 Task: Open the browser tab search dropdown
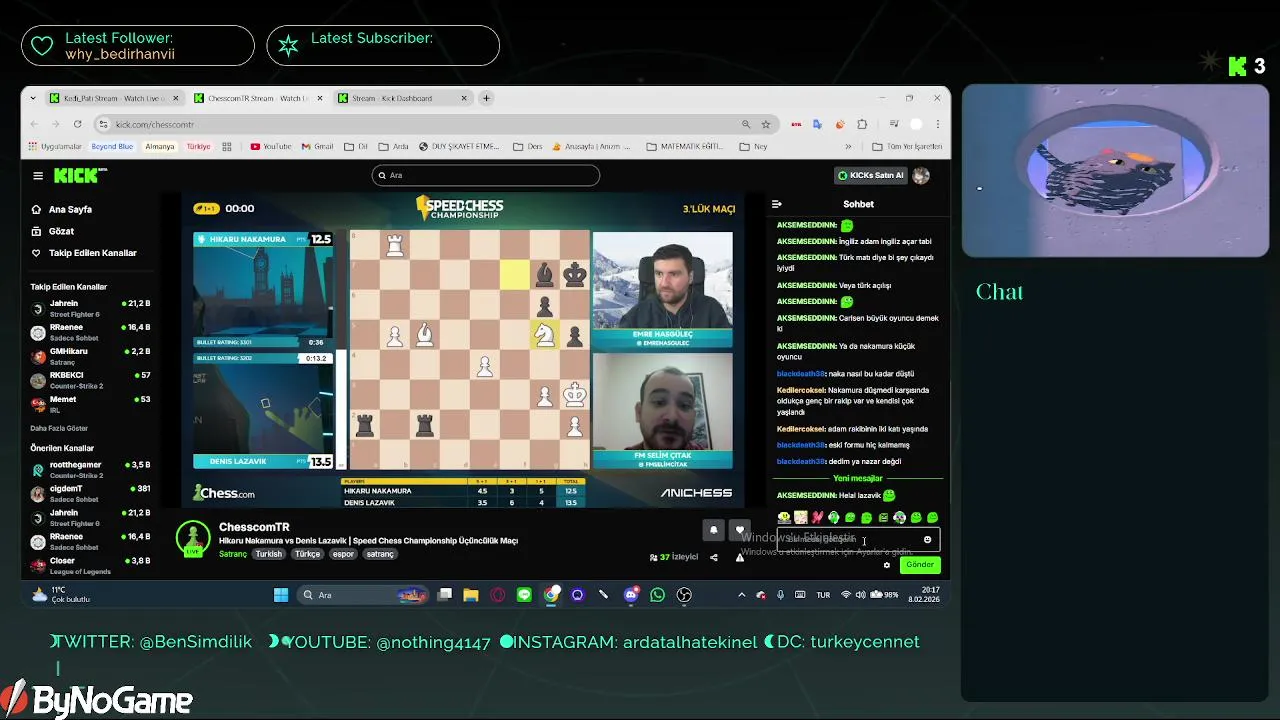(33, 98)
